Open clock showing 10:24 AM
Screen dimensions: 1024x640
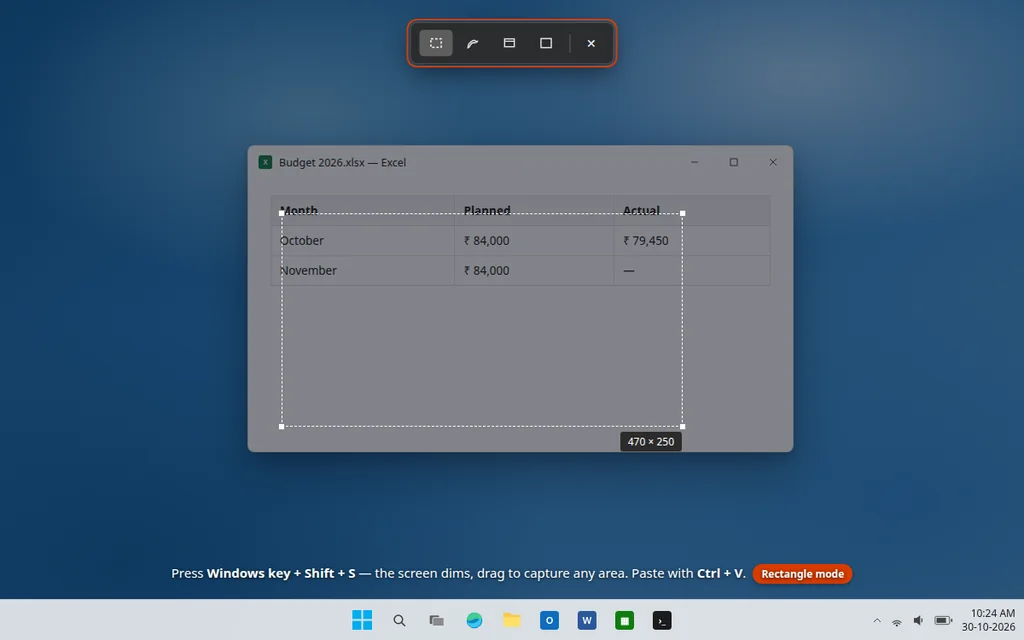click(993, 613)
